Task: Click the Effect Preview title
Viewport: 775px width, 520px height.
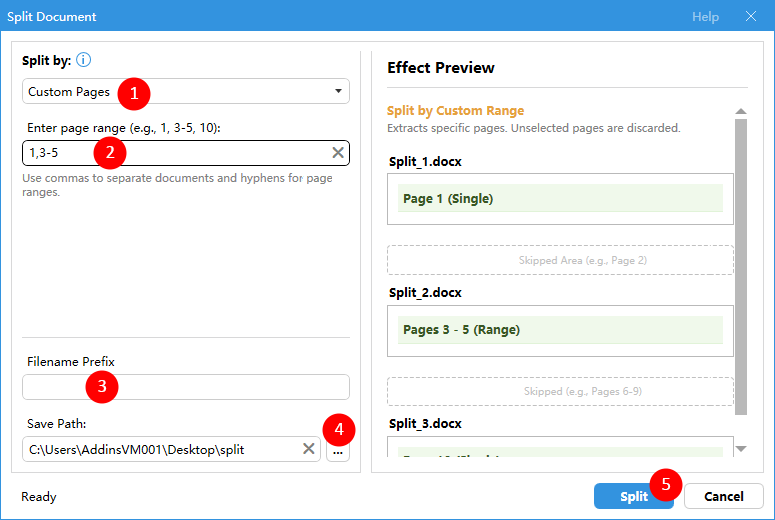Action: coord(440,68)
